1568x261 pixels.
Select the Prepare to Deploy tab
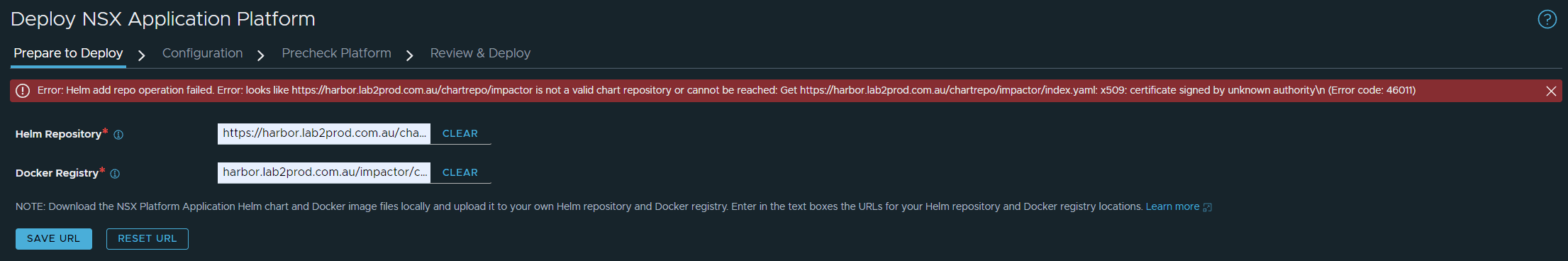68,53
